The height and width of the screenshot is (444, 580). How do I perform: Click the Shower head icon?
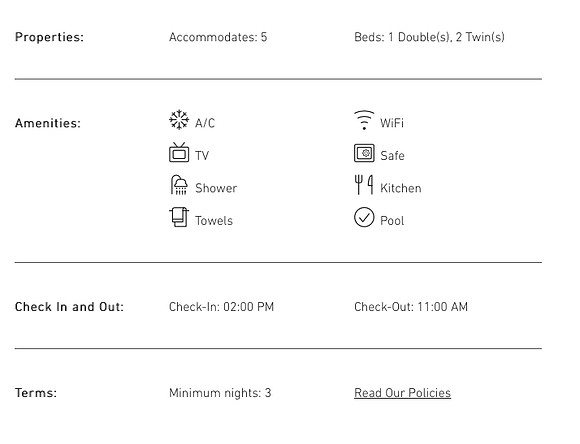[x=179, y=185]
